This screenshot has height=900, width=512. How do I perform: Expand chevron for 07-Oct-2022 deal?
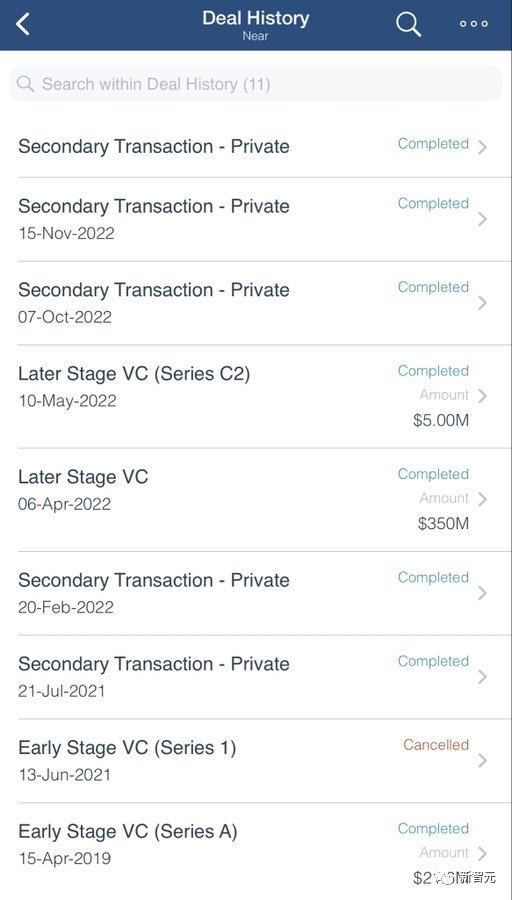click(x=482, y=302)
